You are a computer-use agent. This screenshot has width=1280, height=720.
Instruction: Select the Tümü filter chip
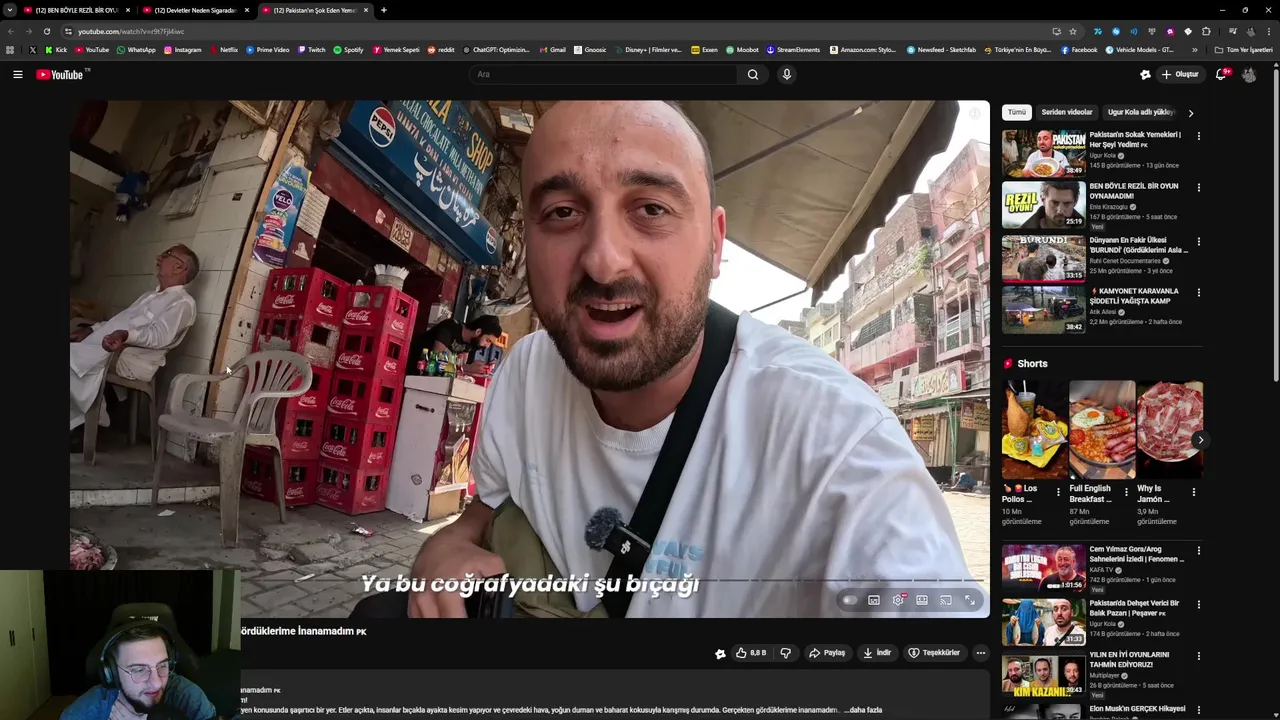coord(1016,112)
